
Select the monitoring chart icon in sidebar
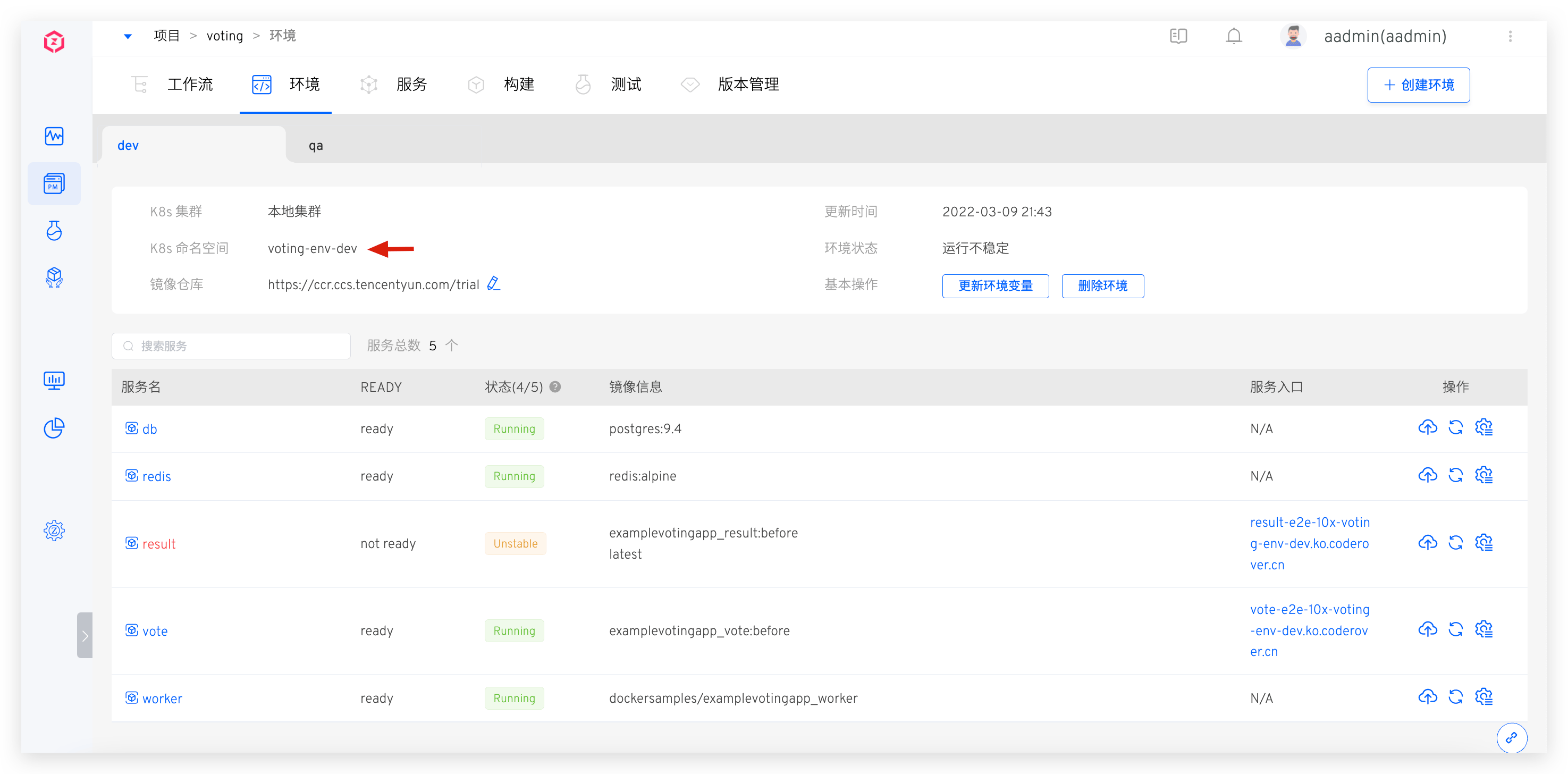coord(54,137)
